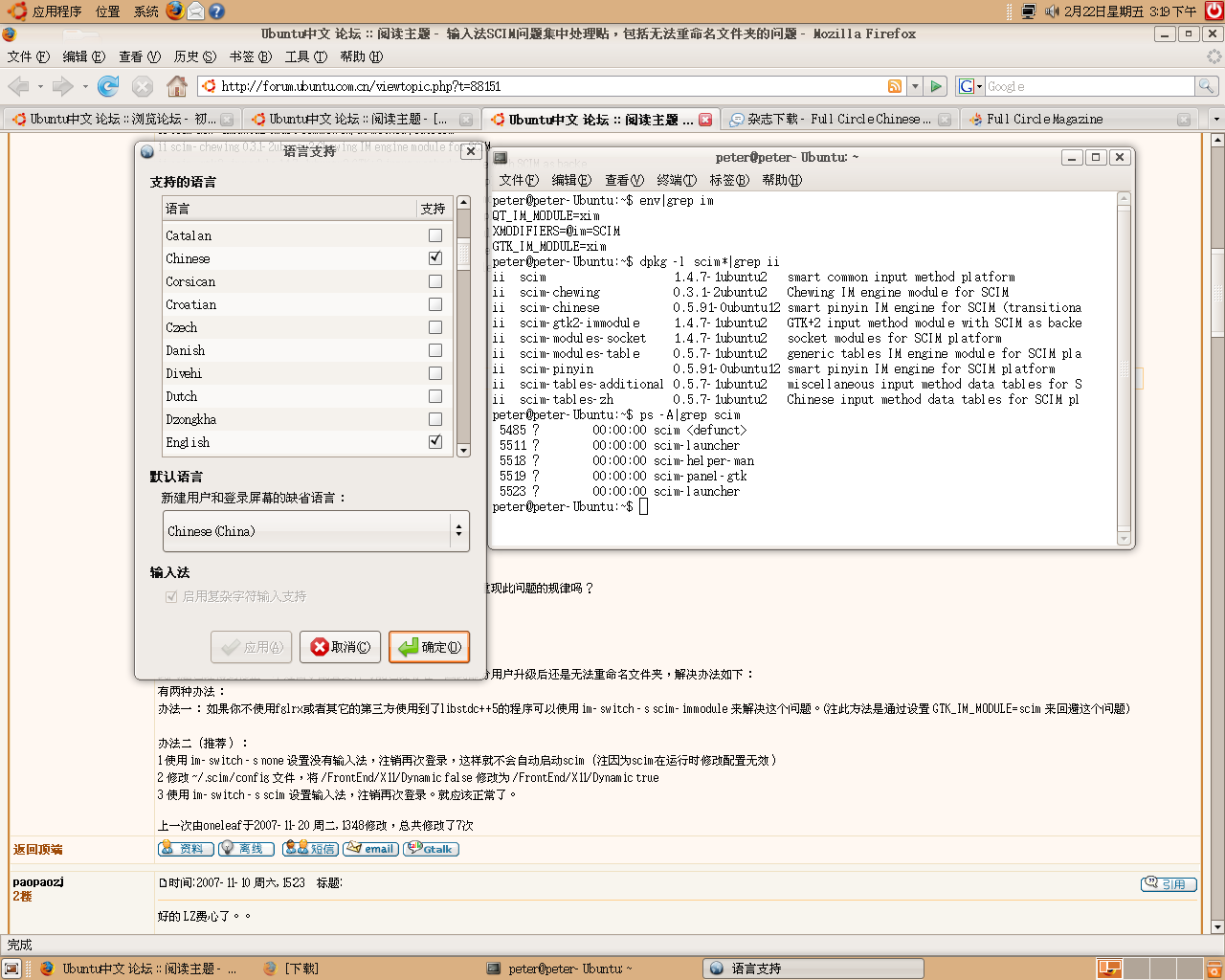The image size is (1225, 980).
Task: Click the 离线 offline status icon
Action: pos(247,849)
